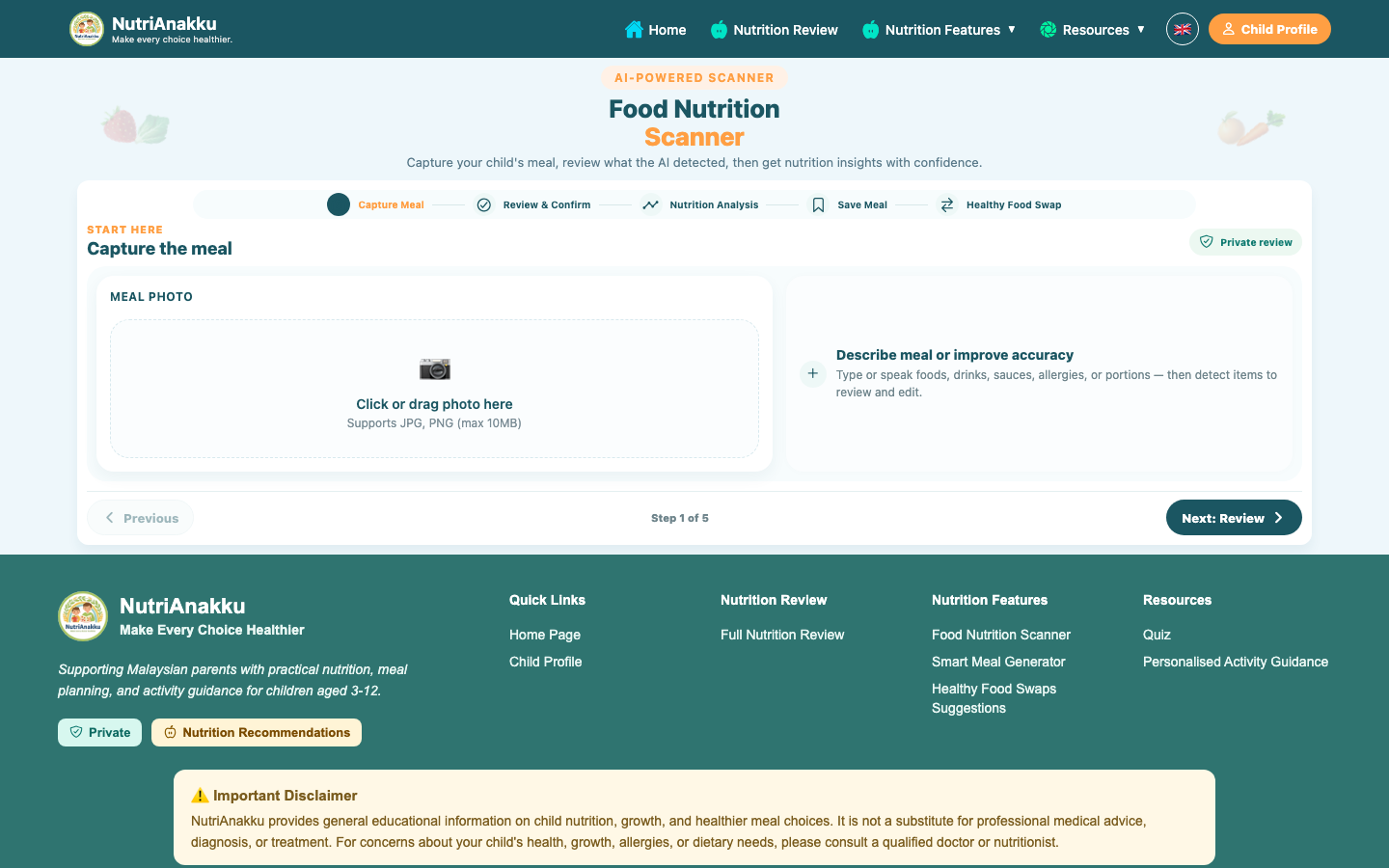Click the 'Step 1 of 5' indicator text

click(x=680, y=518)
